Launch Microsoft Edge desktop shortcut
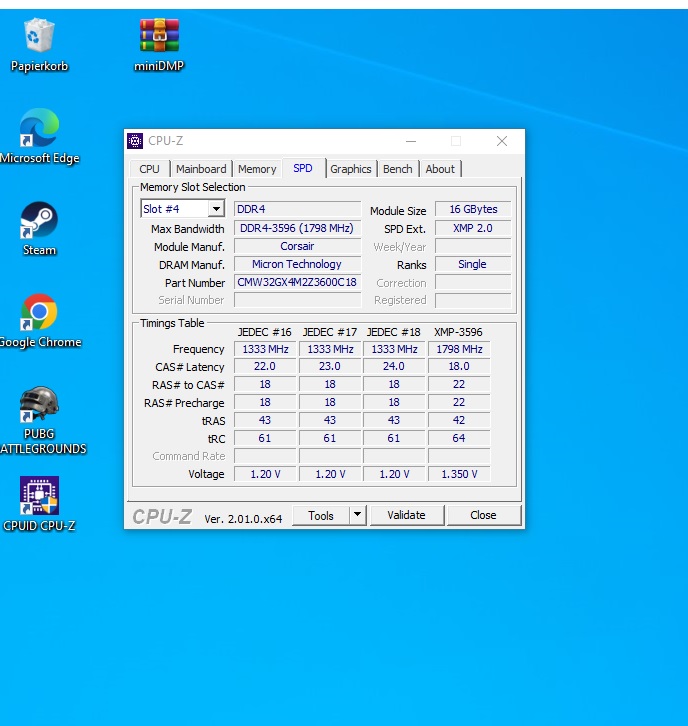The width and height of the screenshot is (688, 726). 39,136
